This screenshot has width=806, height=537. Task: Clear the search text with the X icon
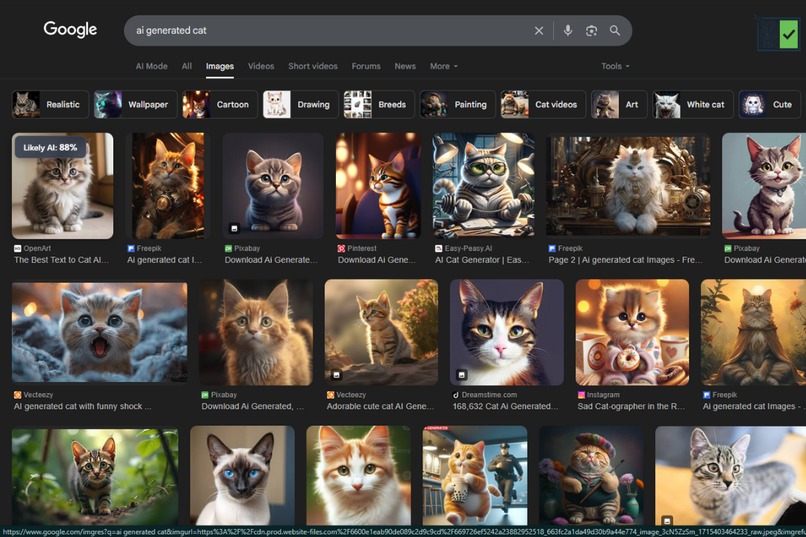coord(539,31)
